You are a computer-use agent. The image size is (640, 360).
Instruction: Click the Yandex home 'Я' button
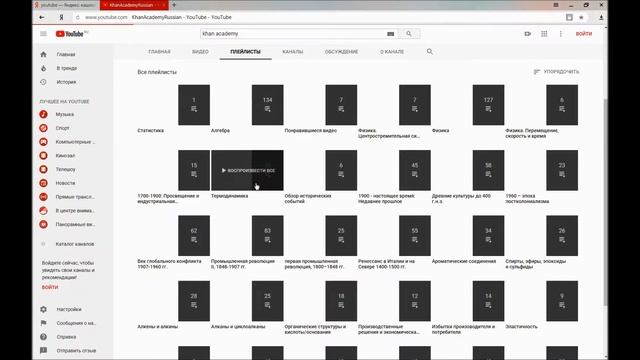coord(61,17)
